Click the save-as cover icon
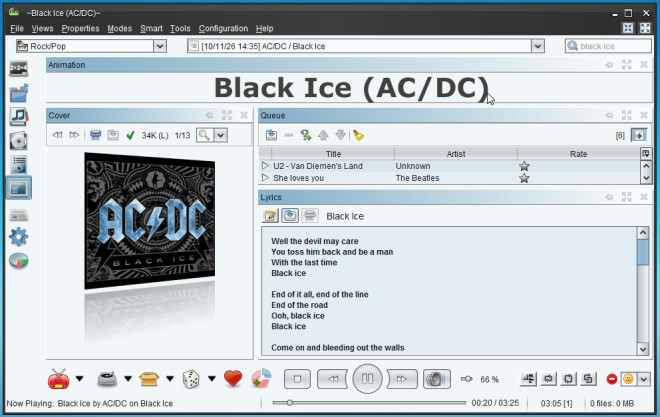660x417 pixels. pyautogui.click(x=113, y=135)
